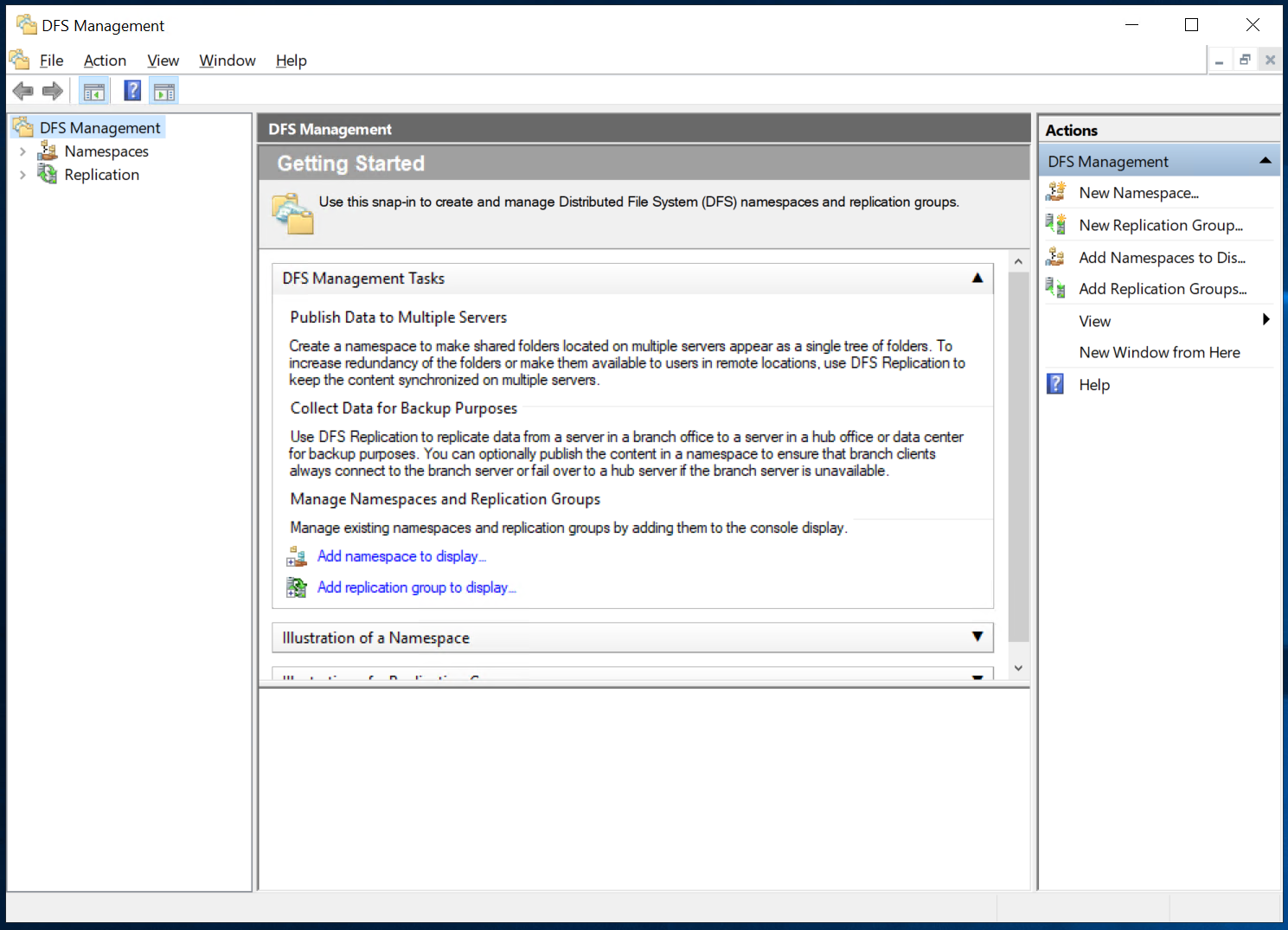
Task: Open the Action menu
Action: (x=105, y=61)
